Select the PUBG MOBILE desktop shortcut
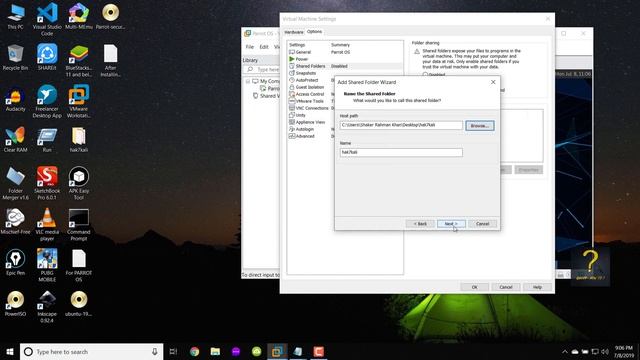640x360 pixels. tap(47, 266)
